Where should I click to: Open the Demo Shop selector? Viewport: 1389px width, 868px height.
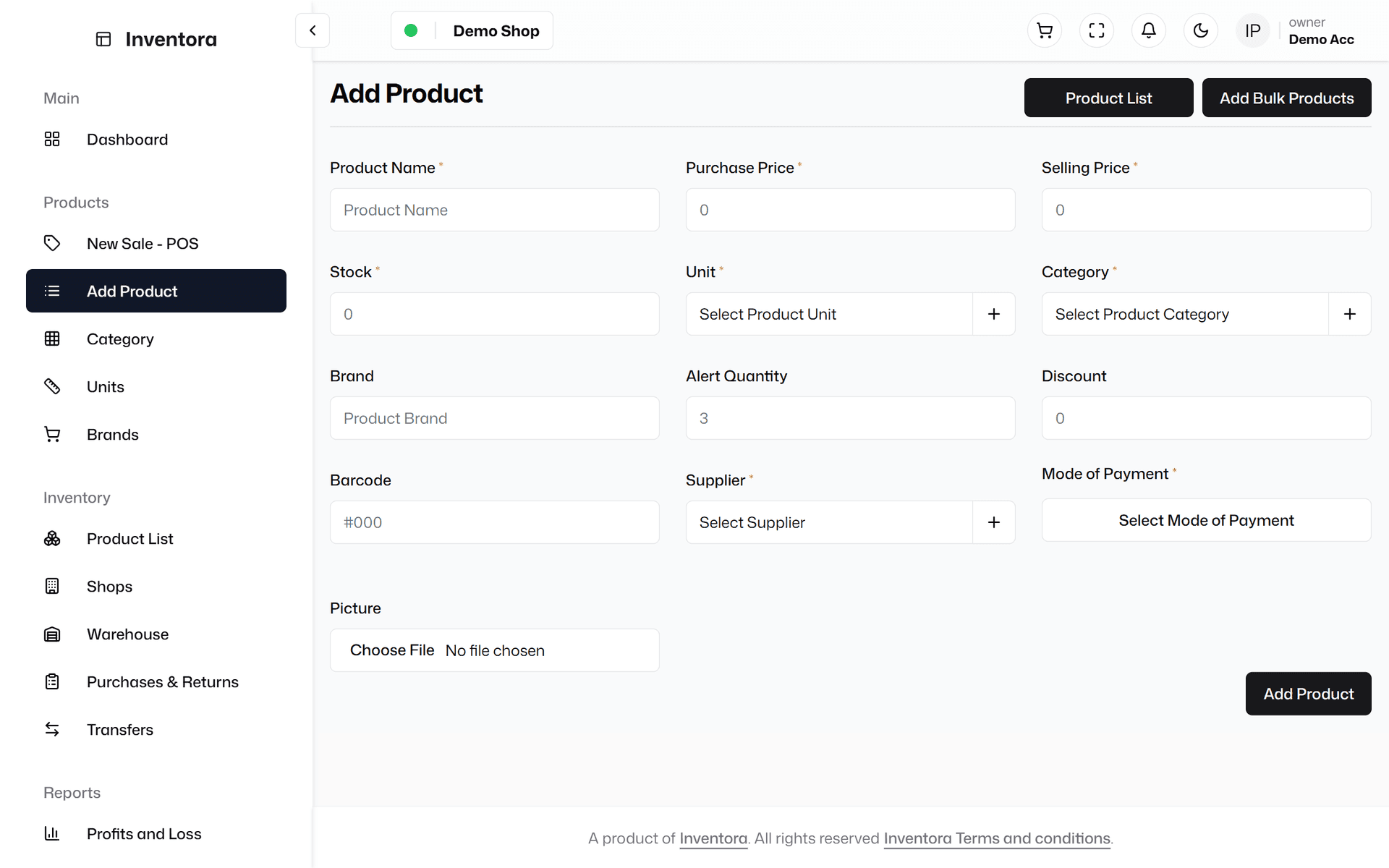coord(472,30)
